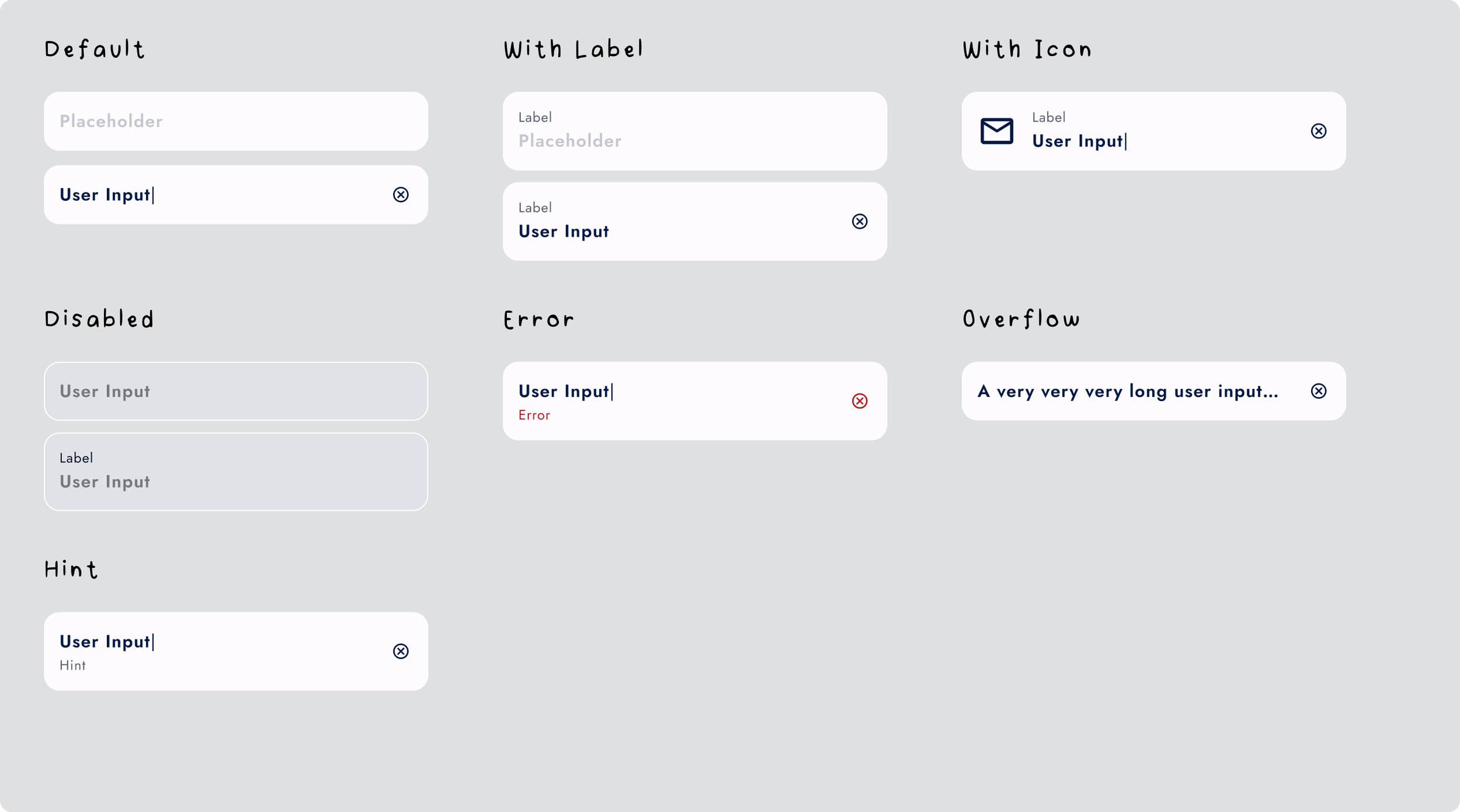This screenshot has width=1460, height=812.
Task: Click clear icon in With Label user input
Action: point(860,221)
